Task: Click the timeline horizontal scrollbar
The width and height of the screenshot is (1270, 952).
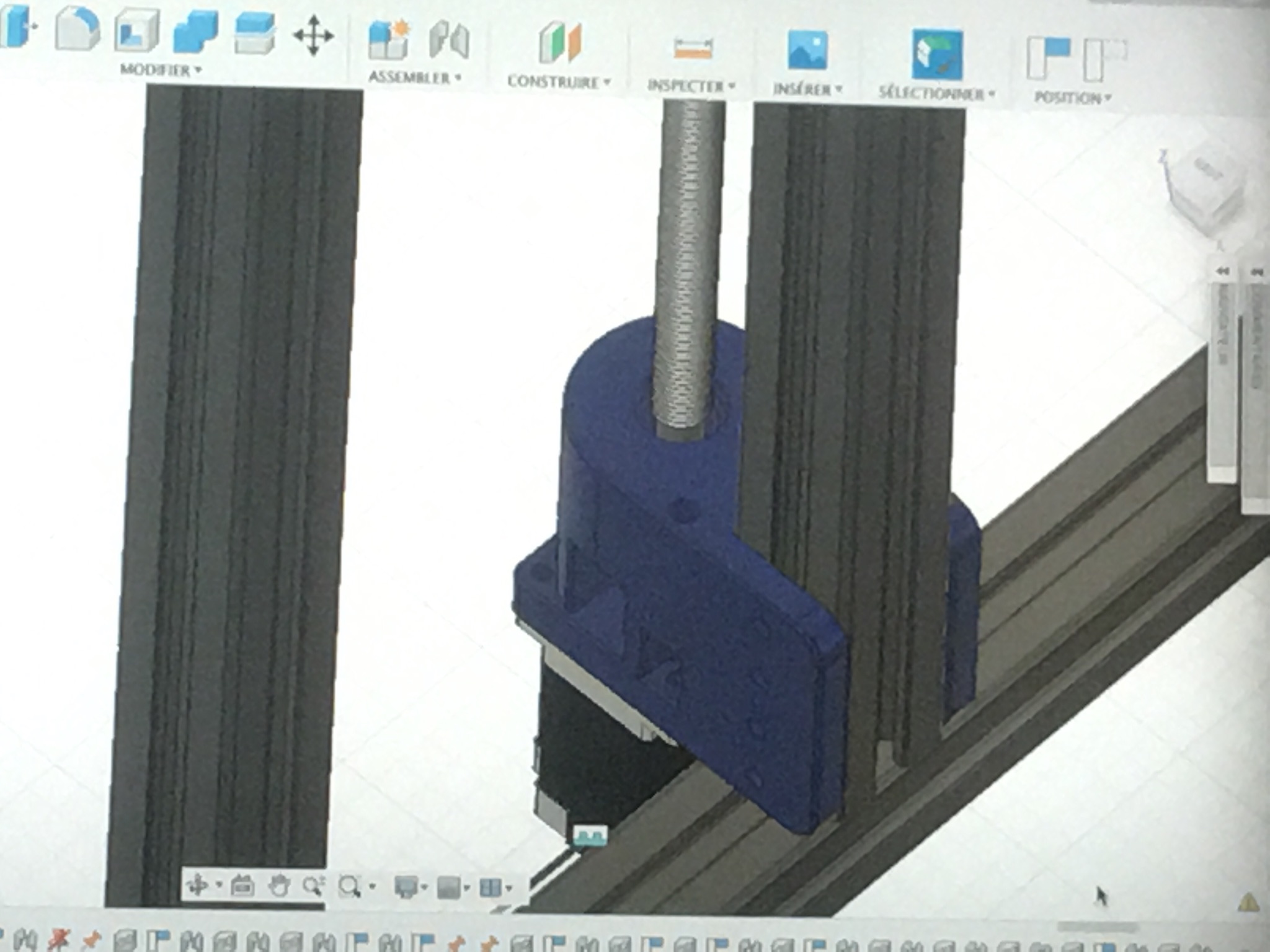Action: (x=1097, y=928)
